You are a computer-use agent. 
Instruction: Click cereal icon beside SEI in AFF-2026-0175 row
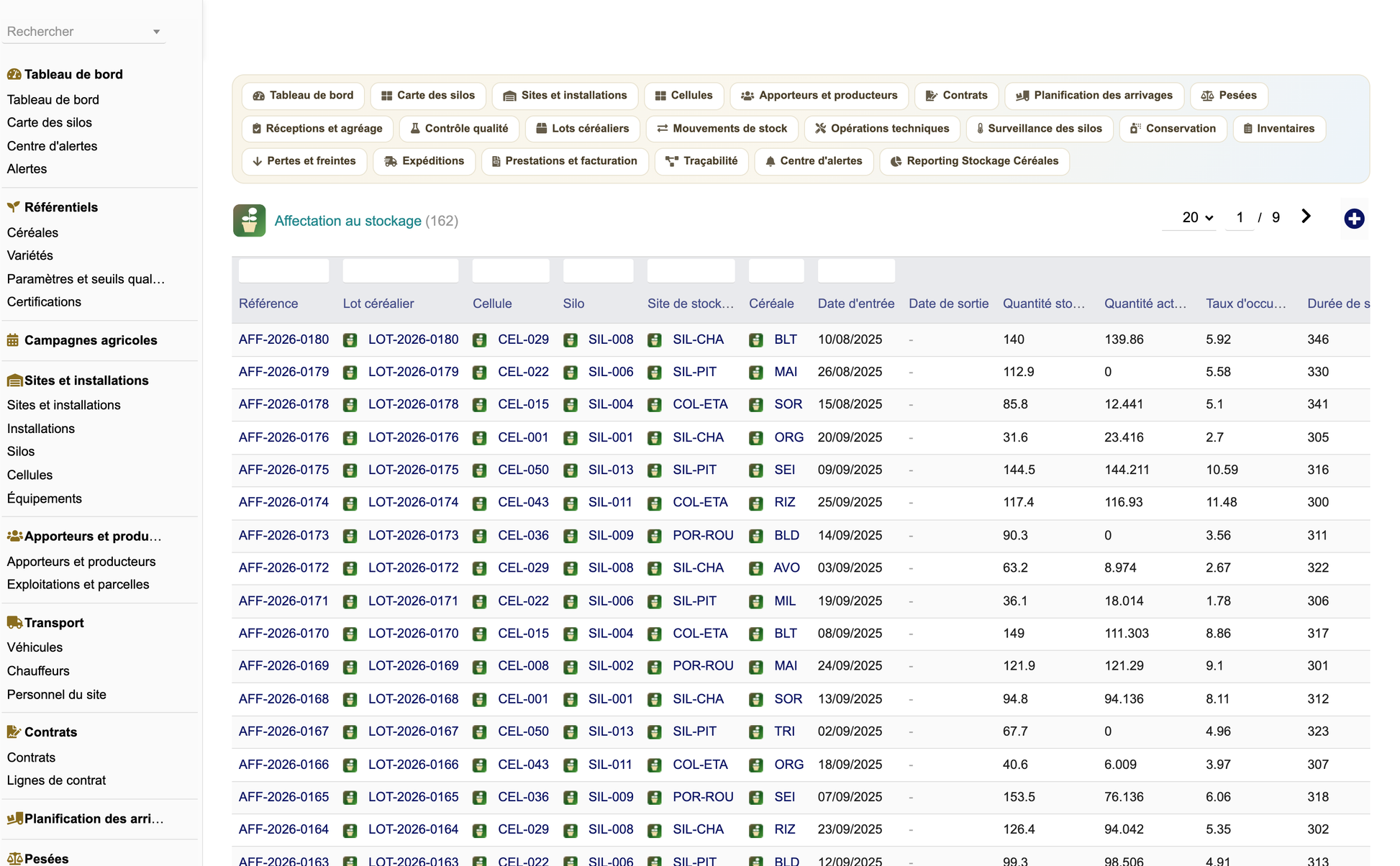pos(756,470)
